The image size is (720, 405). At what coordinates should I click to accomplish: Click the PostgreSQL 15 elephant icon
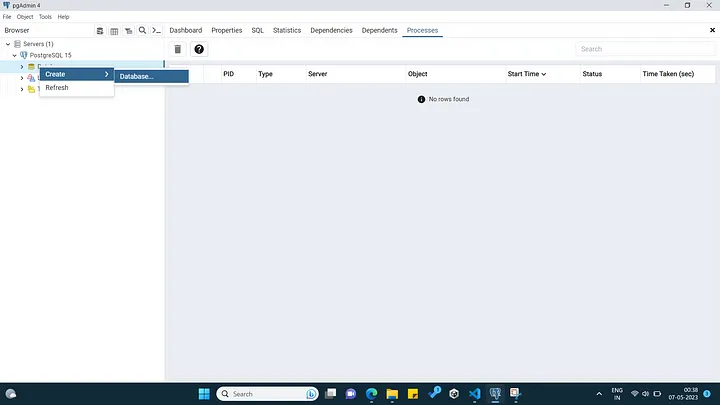point(24,55)
